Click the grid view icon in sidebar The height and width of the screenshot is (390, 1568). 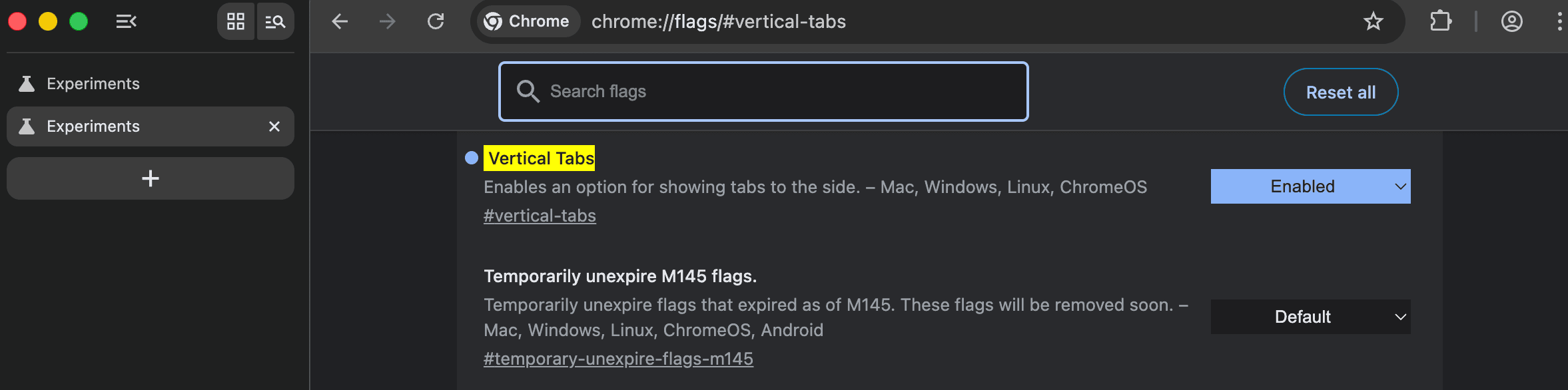(236, 21)
